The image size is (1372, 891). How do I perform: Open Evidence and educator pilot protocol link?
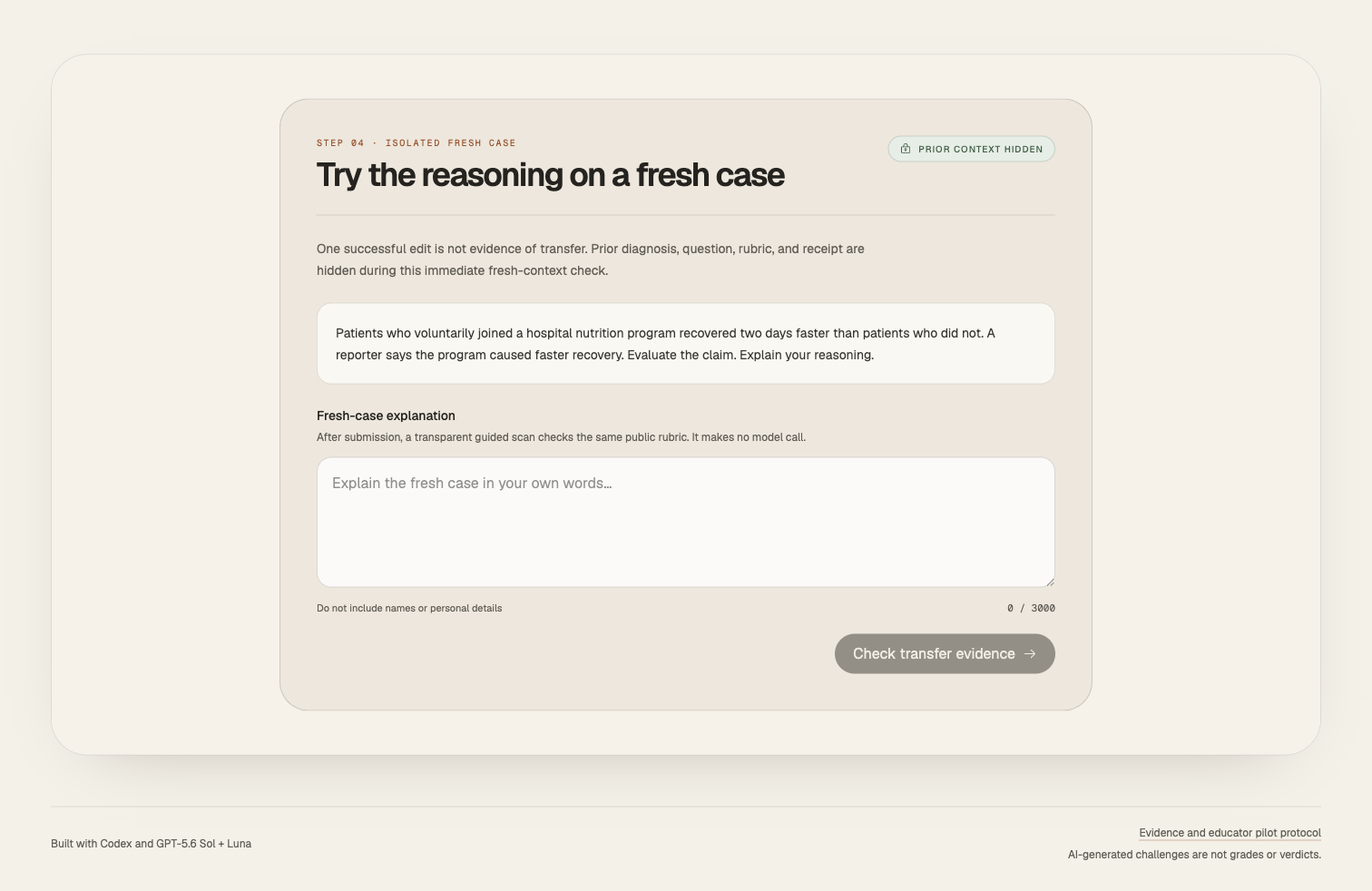(x=1230, y=832)
